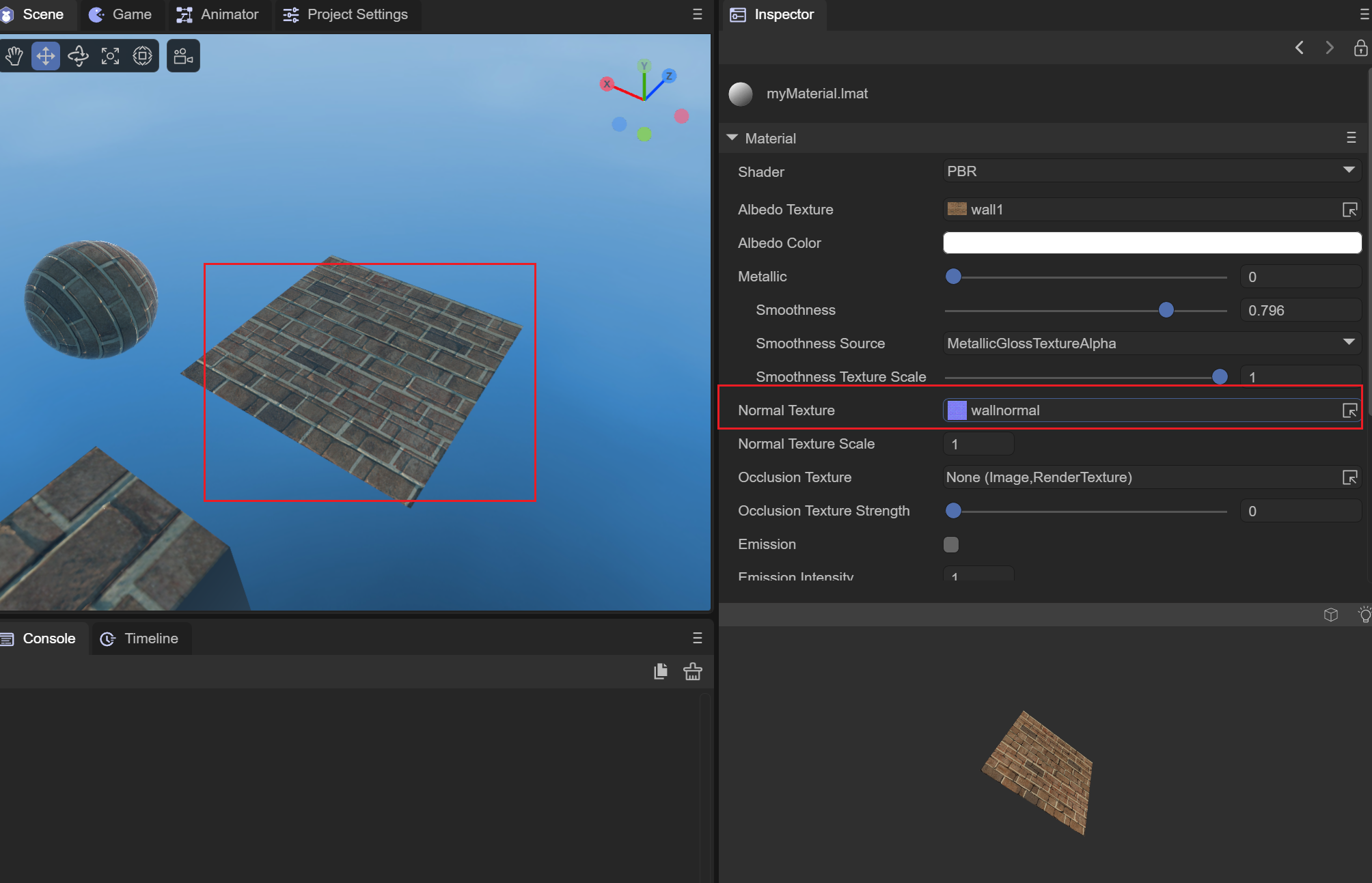Image resolution: width=1372 pixels, height=883 pixels.
Task: Click the scene camera settings icon
Action: click(183, 56)
